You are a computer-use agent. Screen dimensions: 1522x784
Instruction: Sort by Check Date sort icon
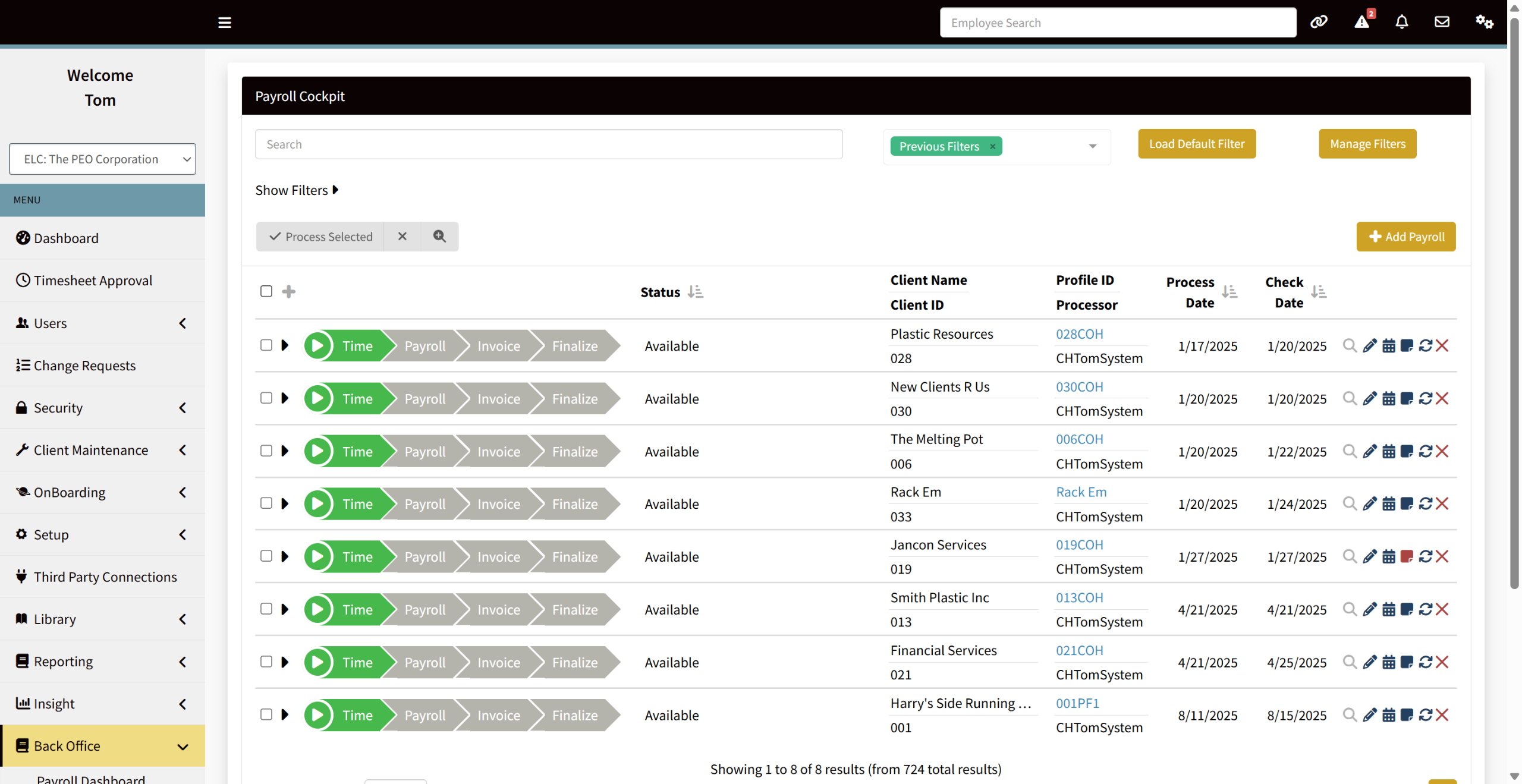[1319, 292]
